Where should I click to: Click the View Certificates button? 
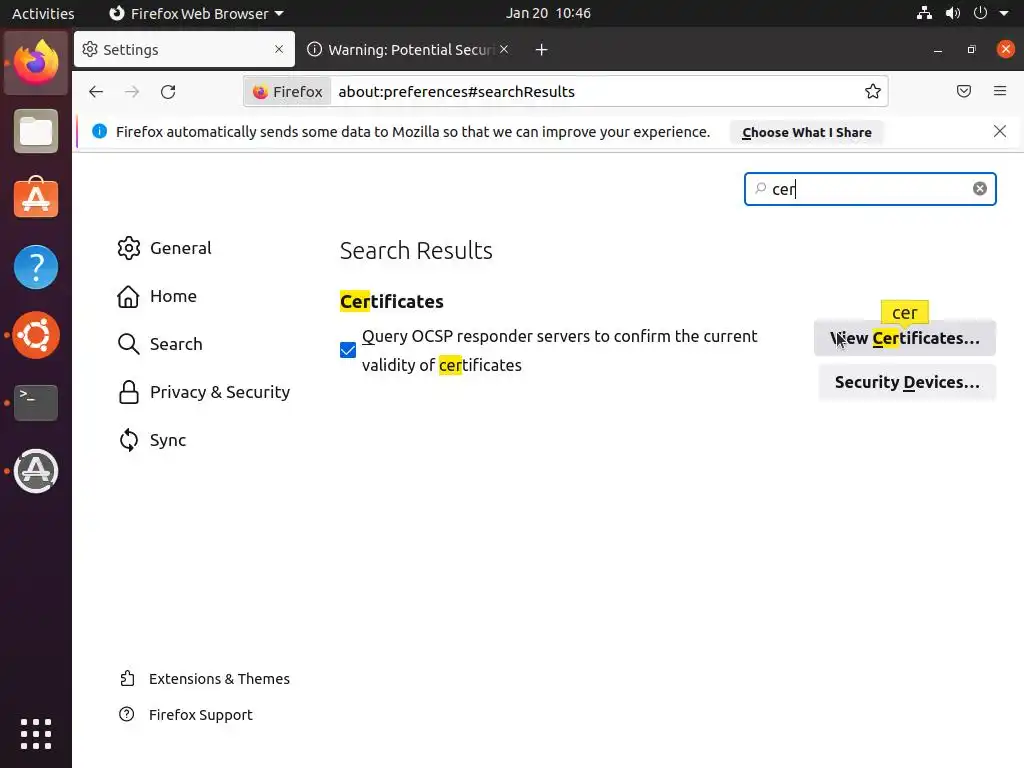[x=905, y=338]
